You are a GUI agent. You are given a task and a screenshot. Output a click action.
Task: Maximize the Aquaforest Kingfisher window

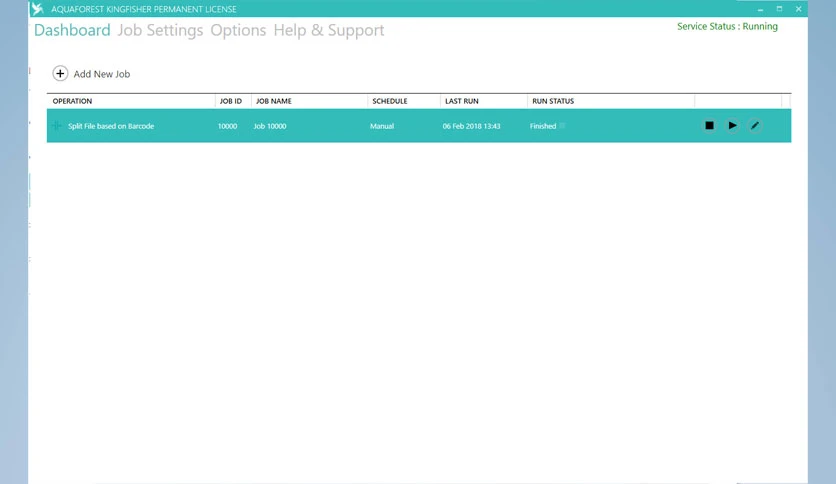[779, 9]
